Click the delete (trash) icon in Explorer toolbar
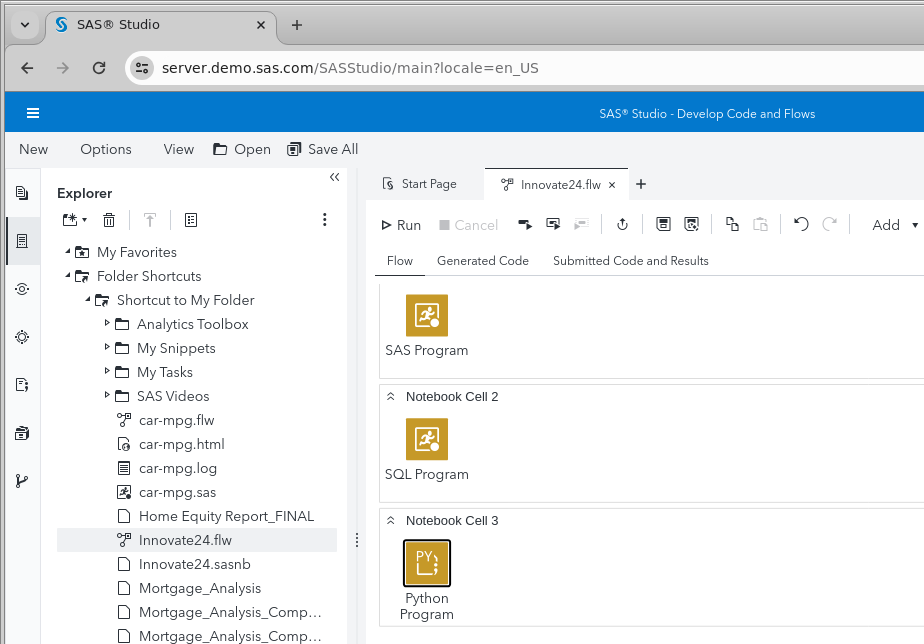924x644 pixels. [109, 219]
